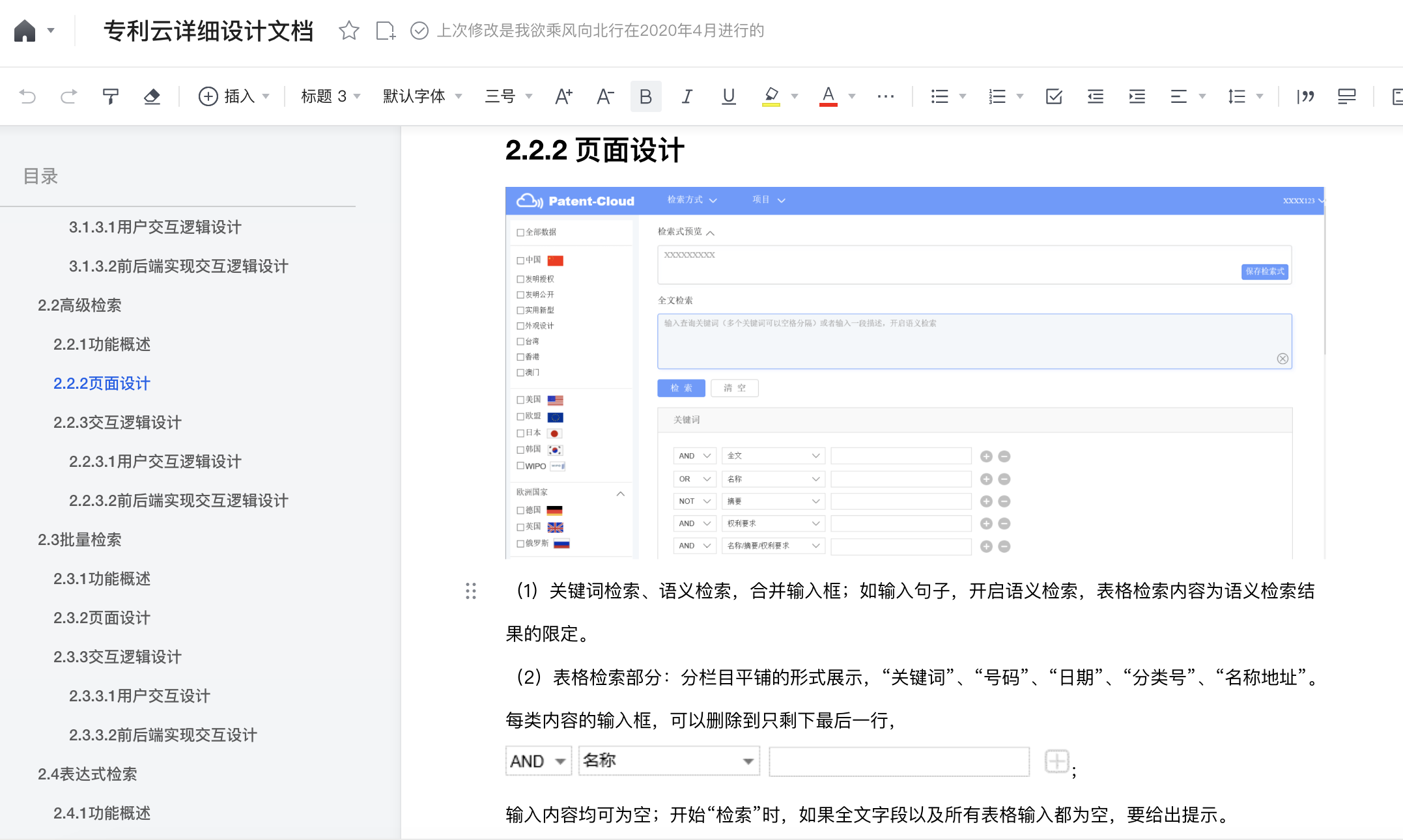Jump to 2.4.1功能概述 outline entry
The height and width of the screenshot is (840, 1403).
tap(102, 813)
